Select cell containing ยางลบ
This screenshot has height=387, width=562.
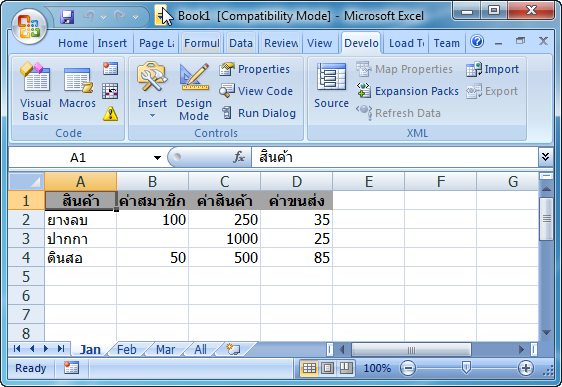click(x=81, y=220)
